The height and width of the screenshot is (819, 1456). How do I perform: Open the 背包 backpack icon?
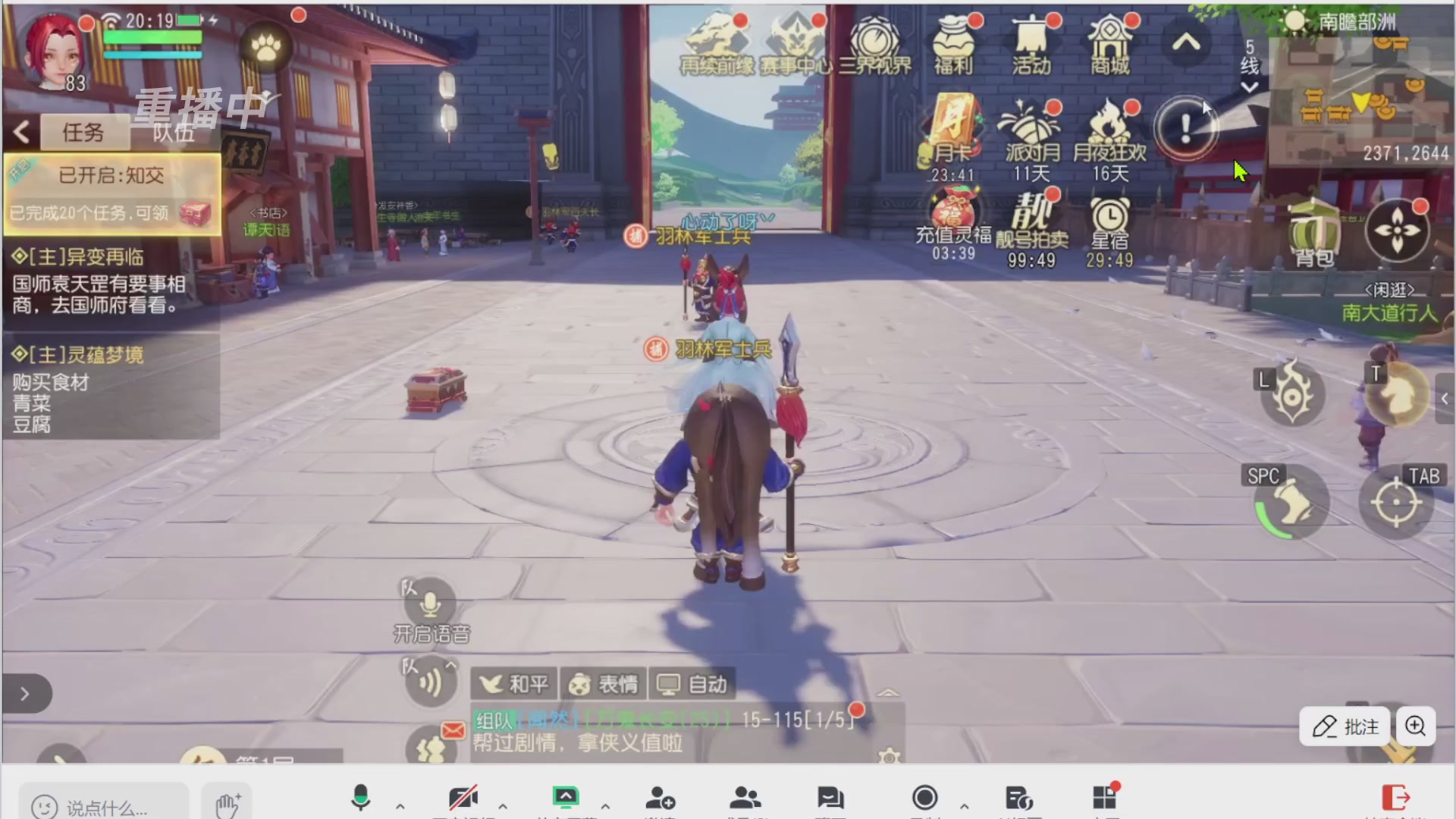(x=1314, y=234)
